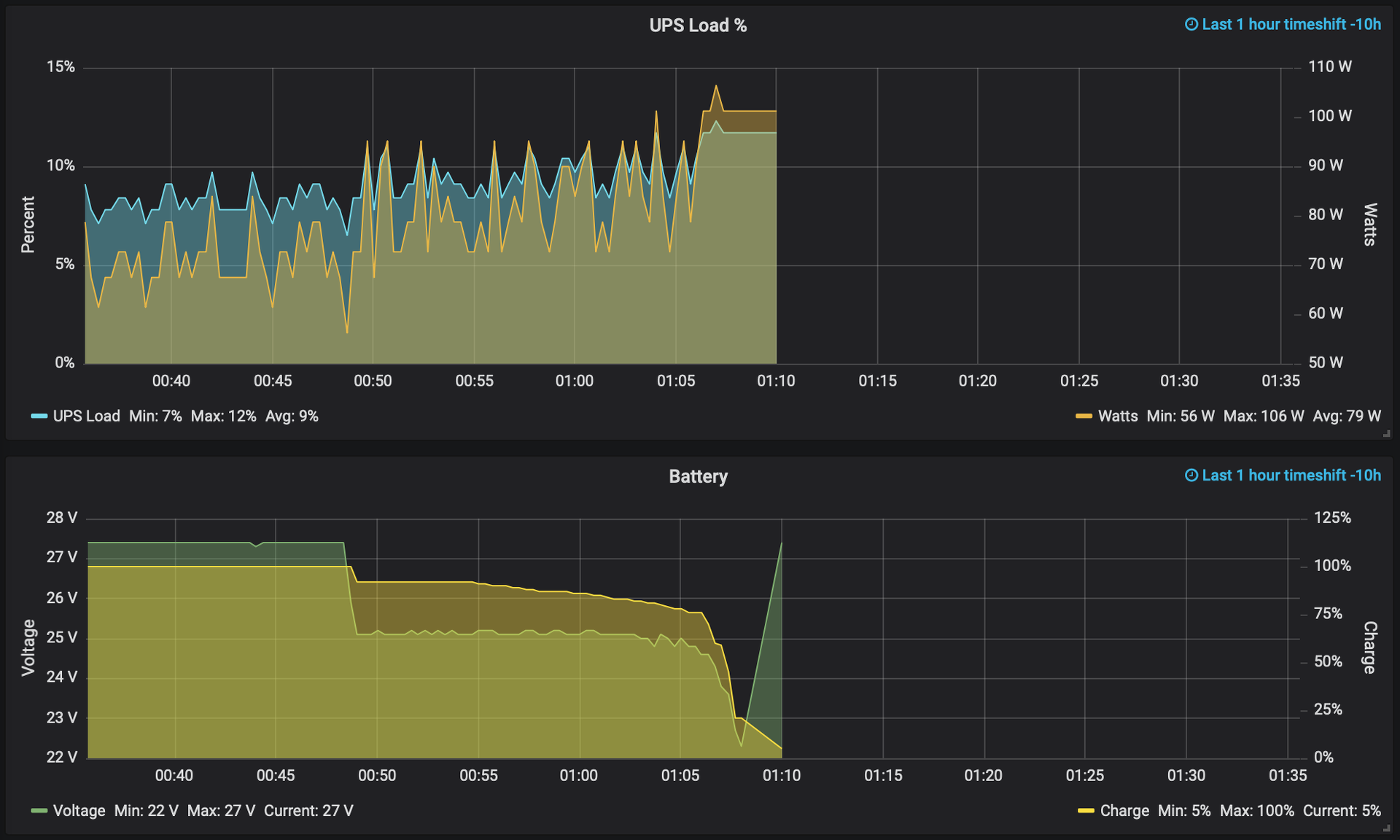Click the orange Watts legend color swatch
The width and height of the screenshot is (1400, 840).
pyautogui.click(x=1084, y=416)
